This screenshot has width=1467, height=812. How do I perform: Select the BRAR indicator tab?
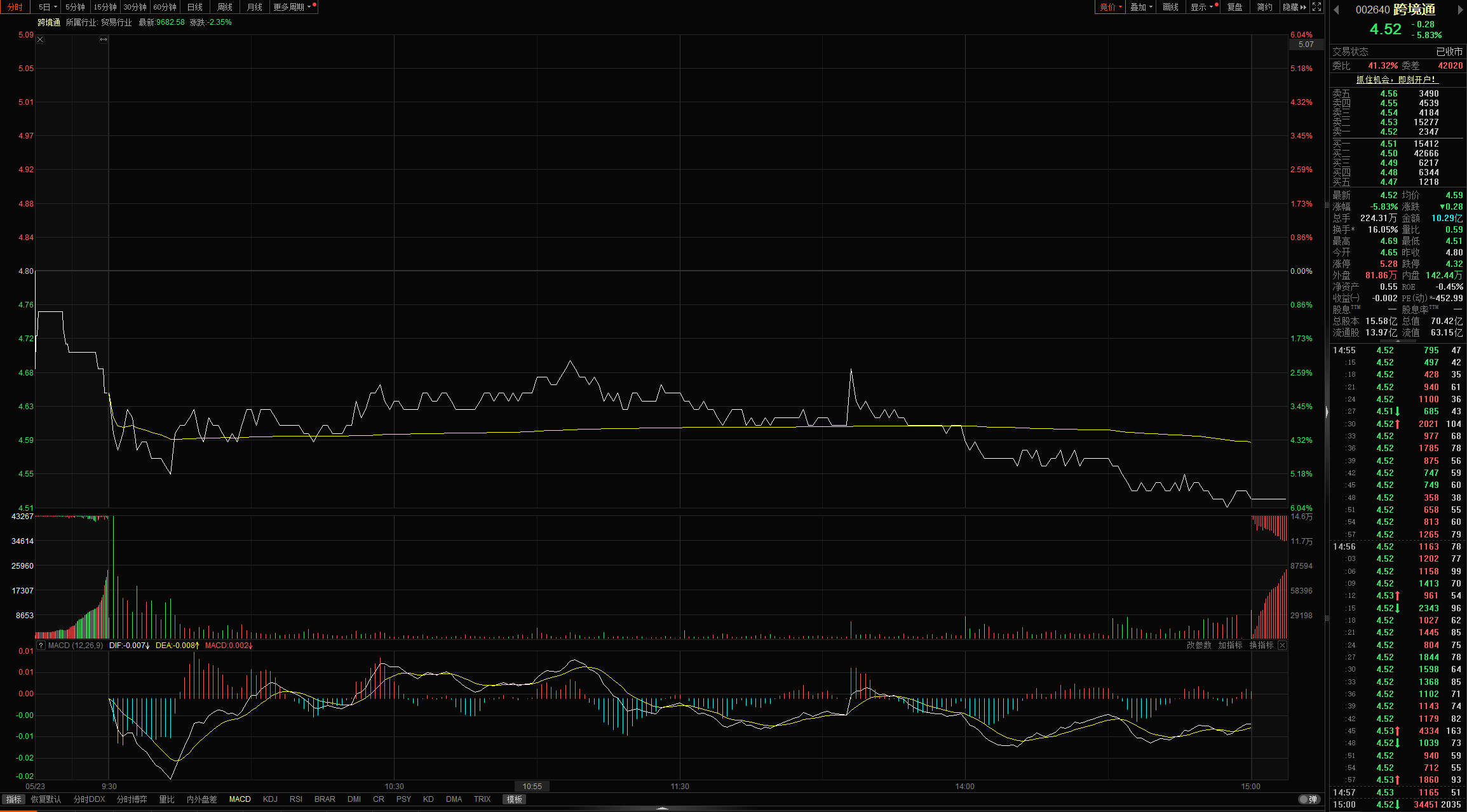pyautogui.click(x=325, y=799)
